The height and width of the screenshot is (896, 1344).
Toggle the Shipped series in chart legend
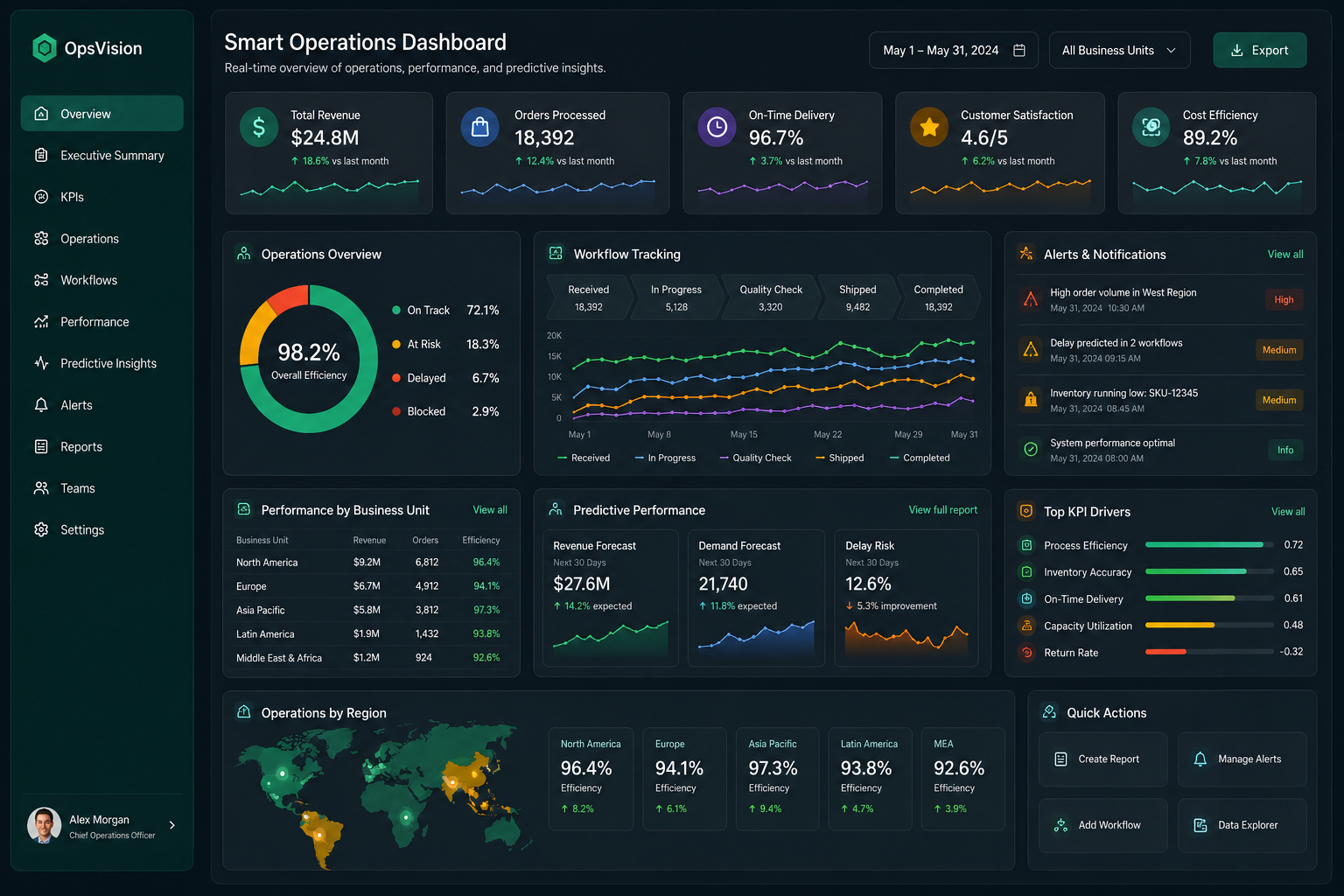click(x=839, y=458)
